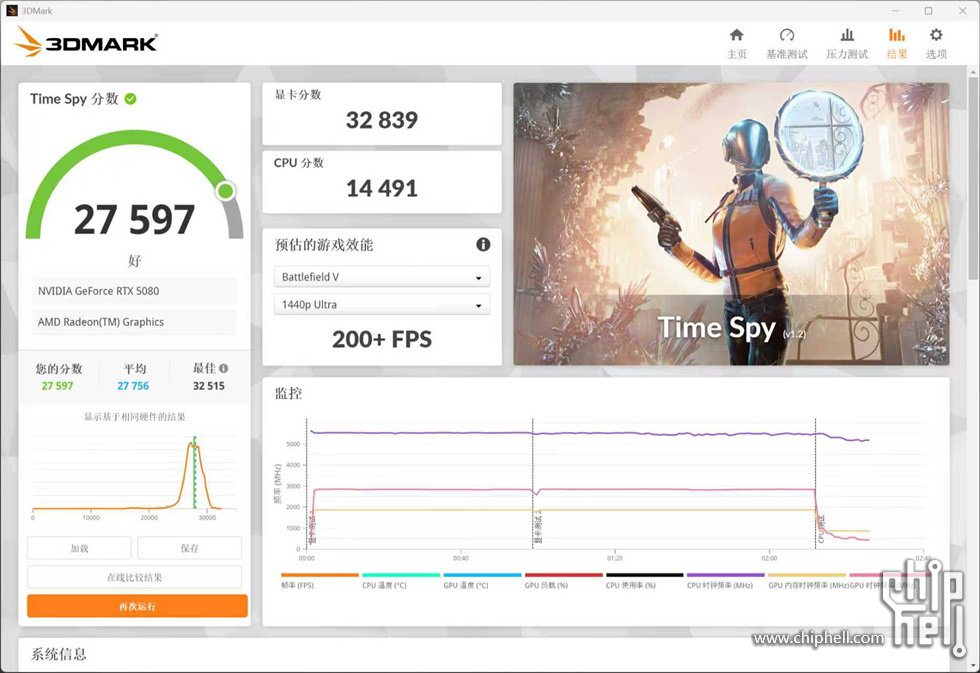Click the 预估的游戏效能 heading
Viewport: 980px width, 673px height.
pyautogui.click(x=324, y=245)
